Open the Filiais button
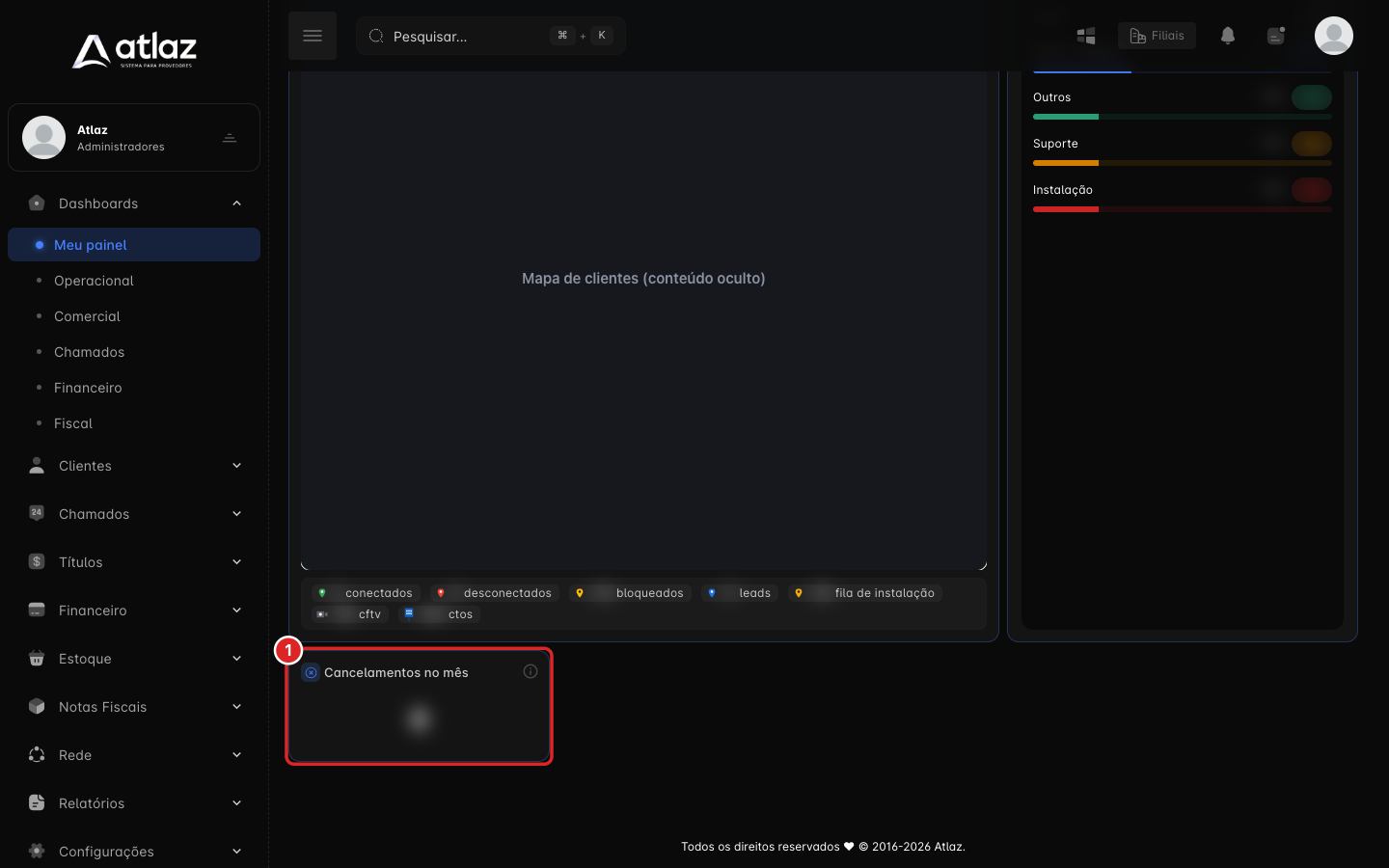 [1157, 36]
